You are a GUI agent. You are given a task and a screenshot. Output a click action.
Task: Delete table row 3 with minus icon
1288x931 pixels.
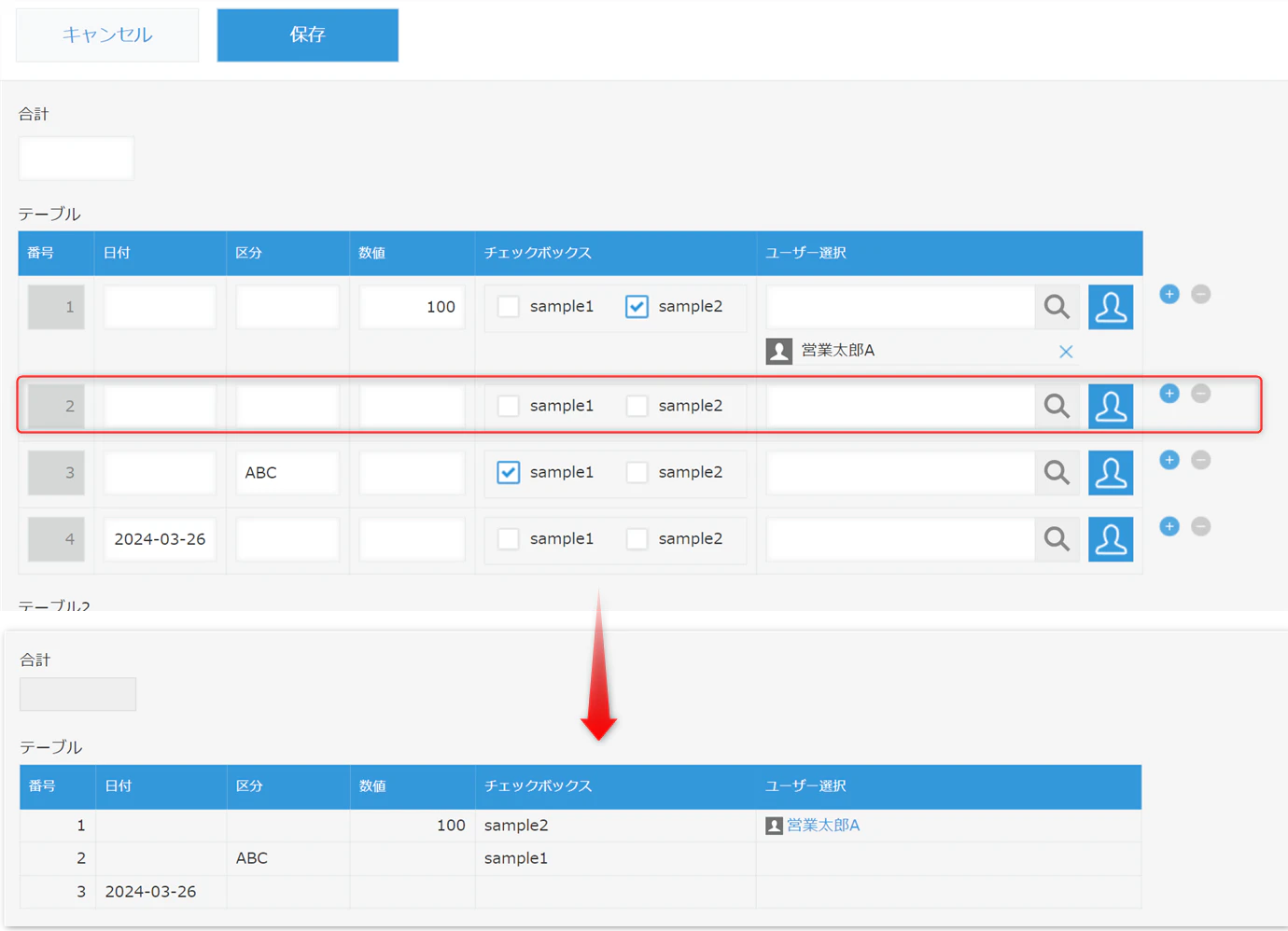tap(1201, 460)
